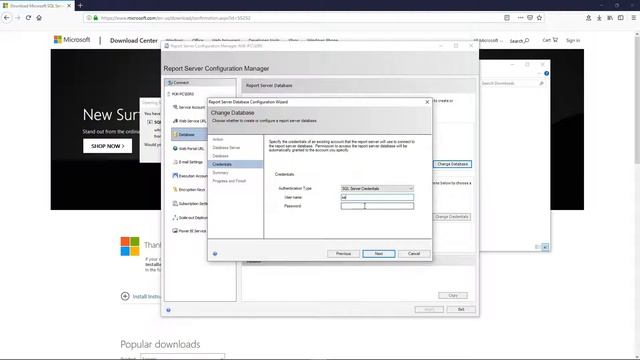Screen dimensions: 640x360
Task: Click Search on Microsoft site header
Action: pos(519,40)
